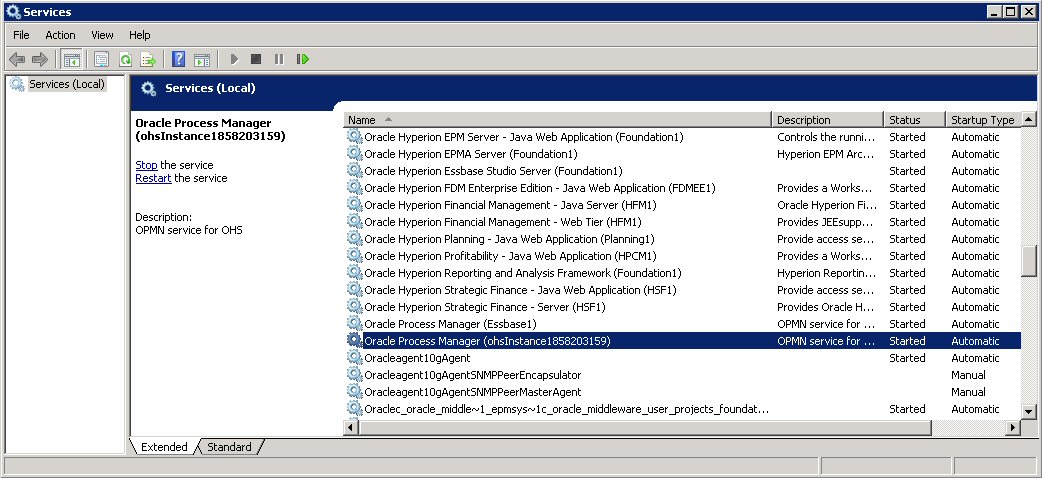Toggle the Action Pane toolbar icon
The width and height of the screenshot is (1042, 478).
click(x=202, y=60)
